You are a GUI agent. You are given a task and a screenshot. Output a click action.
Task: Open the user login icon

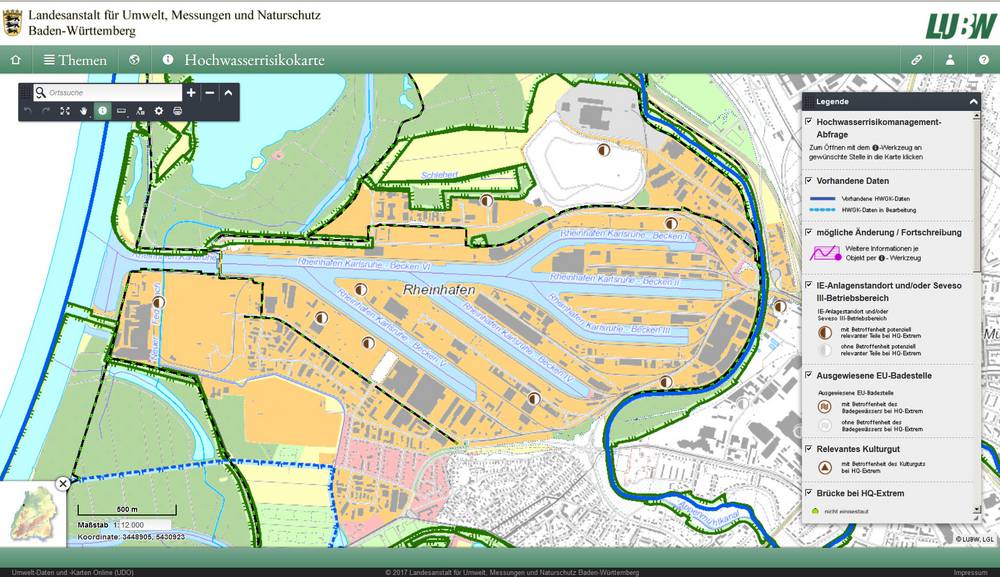point(950,60)
